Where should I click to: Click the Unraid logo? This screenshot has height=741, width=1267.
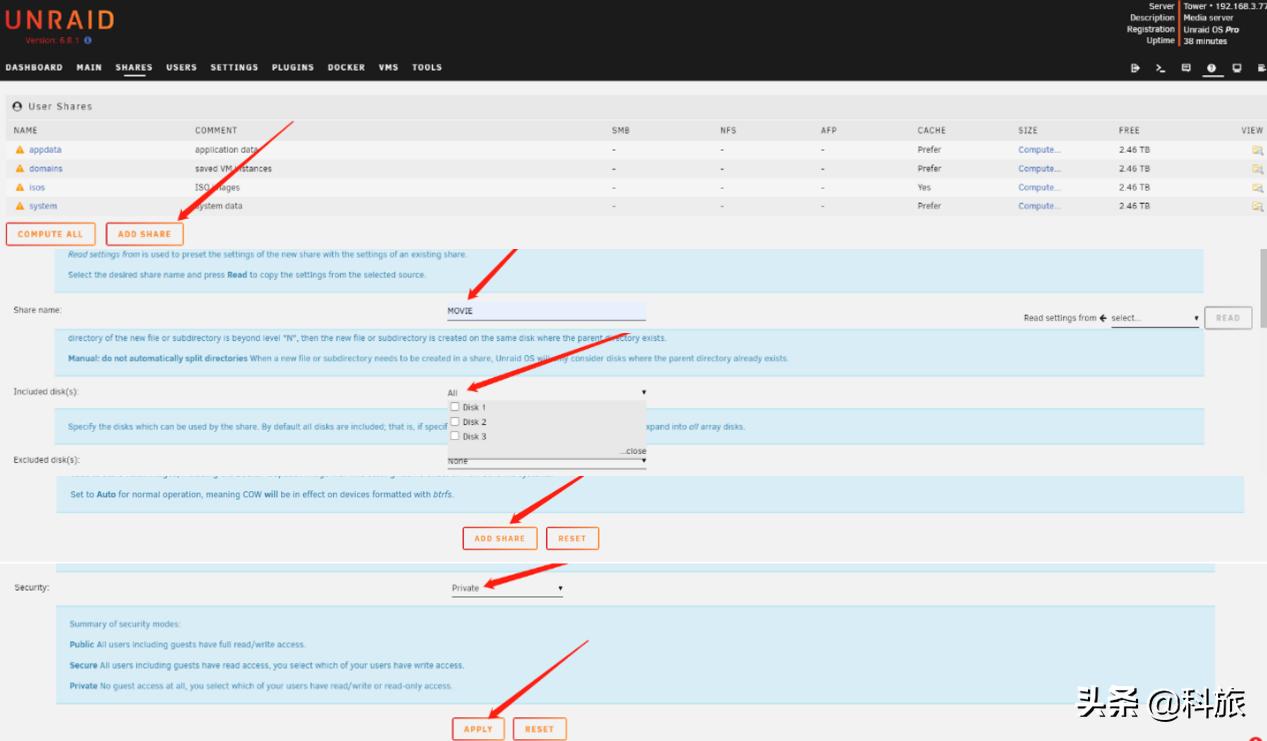click(59, 20)
